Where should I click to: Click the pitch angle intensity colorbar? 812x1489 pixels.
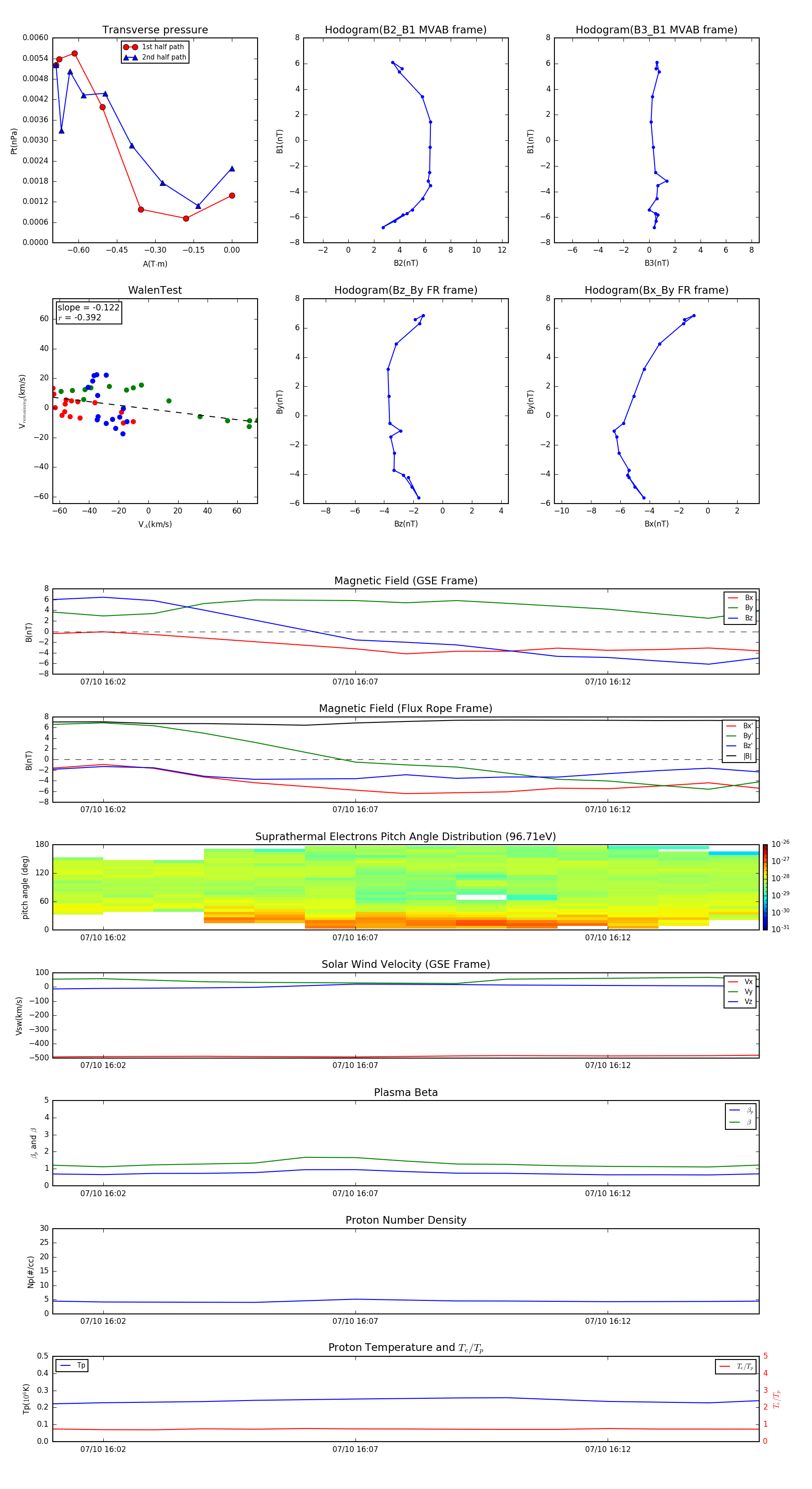click(765, 887)
